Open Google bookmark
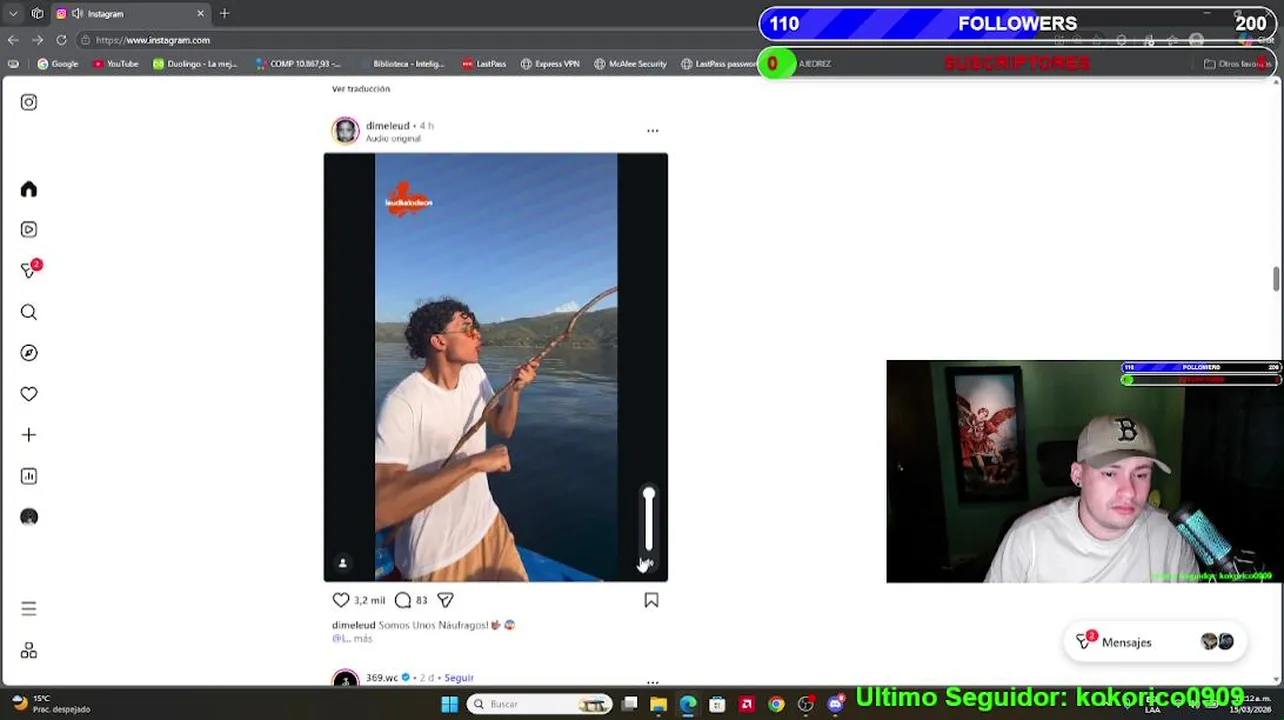This screenshot has width=1284, height=720. tap(57, 64)
